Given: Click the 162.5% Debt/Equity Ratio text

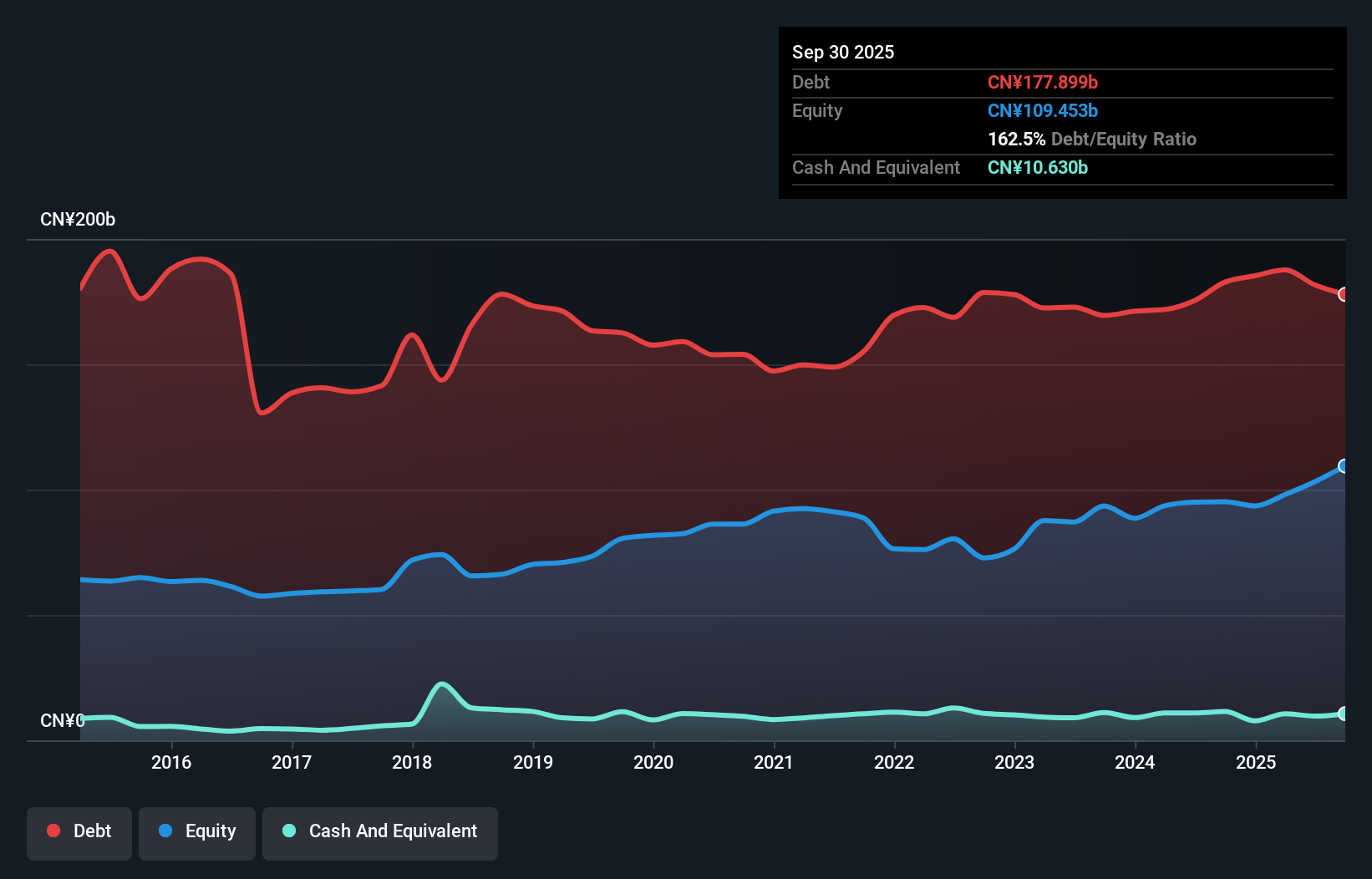Looking at the screenshot, I should tap(1092, 139).
